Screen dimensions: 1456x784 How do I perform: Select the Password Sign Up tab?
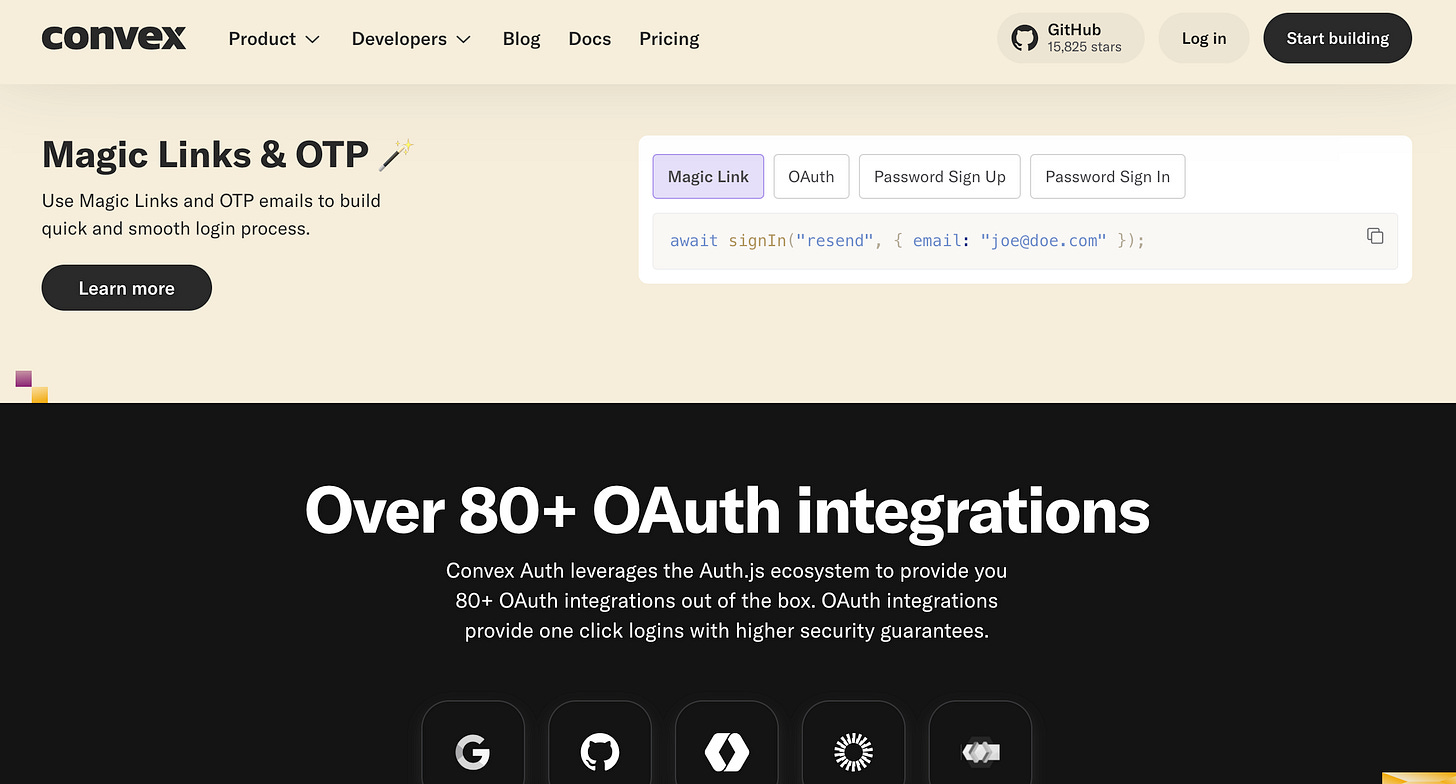(940, 176)
